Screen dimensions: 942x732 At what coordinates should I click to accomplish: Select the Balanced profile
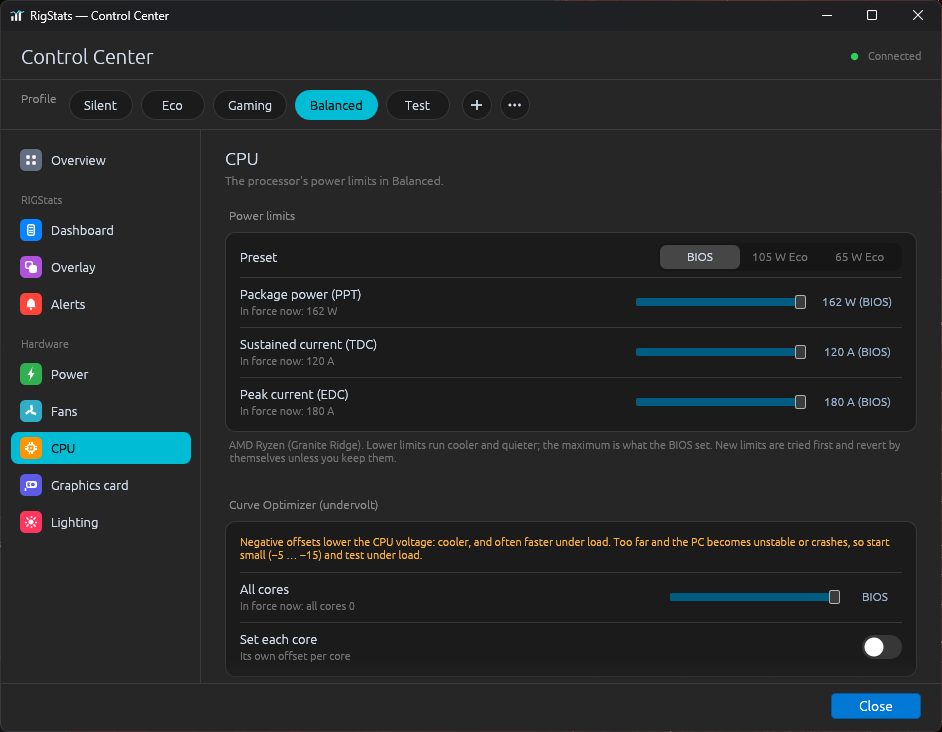(336, 105)
